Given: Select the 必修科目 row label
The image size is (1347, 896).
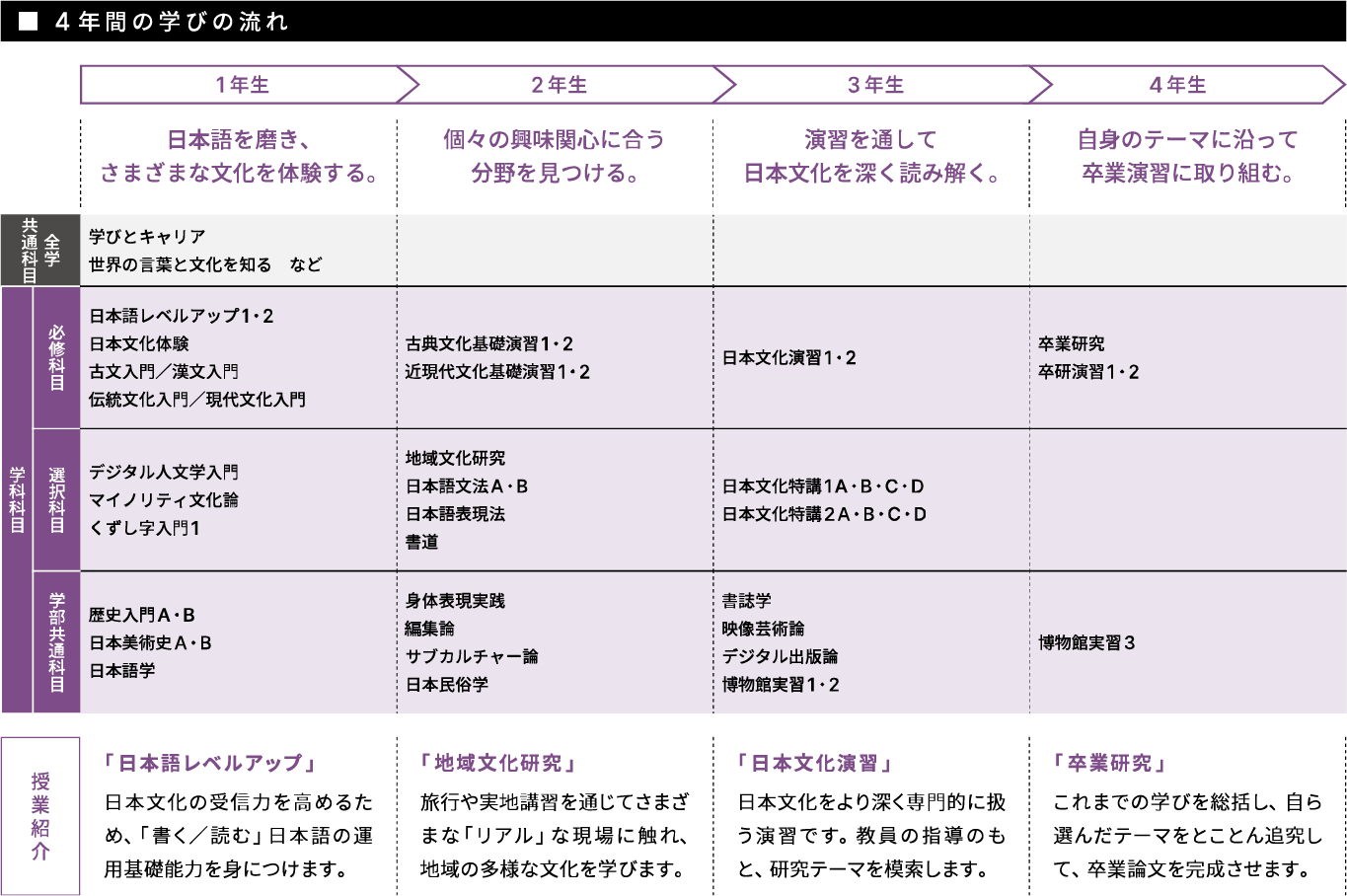Looking at the screenshot, I should point(56,357).
